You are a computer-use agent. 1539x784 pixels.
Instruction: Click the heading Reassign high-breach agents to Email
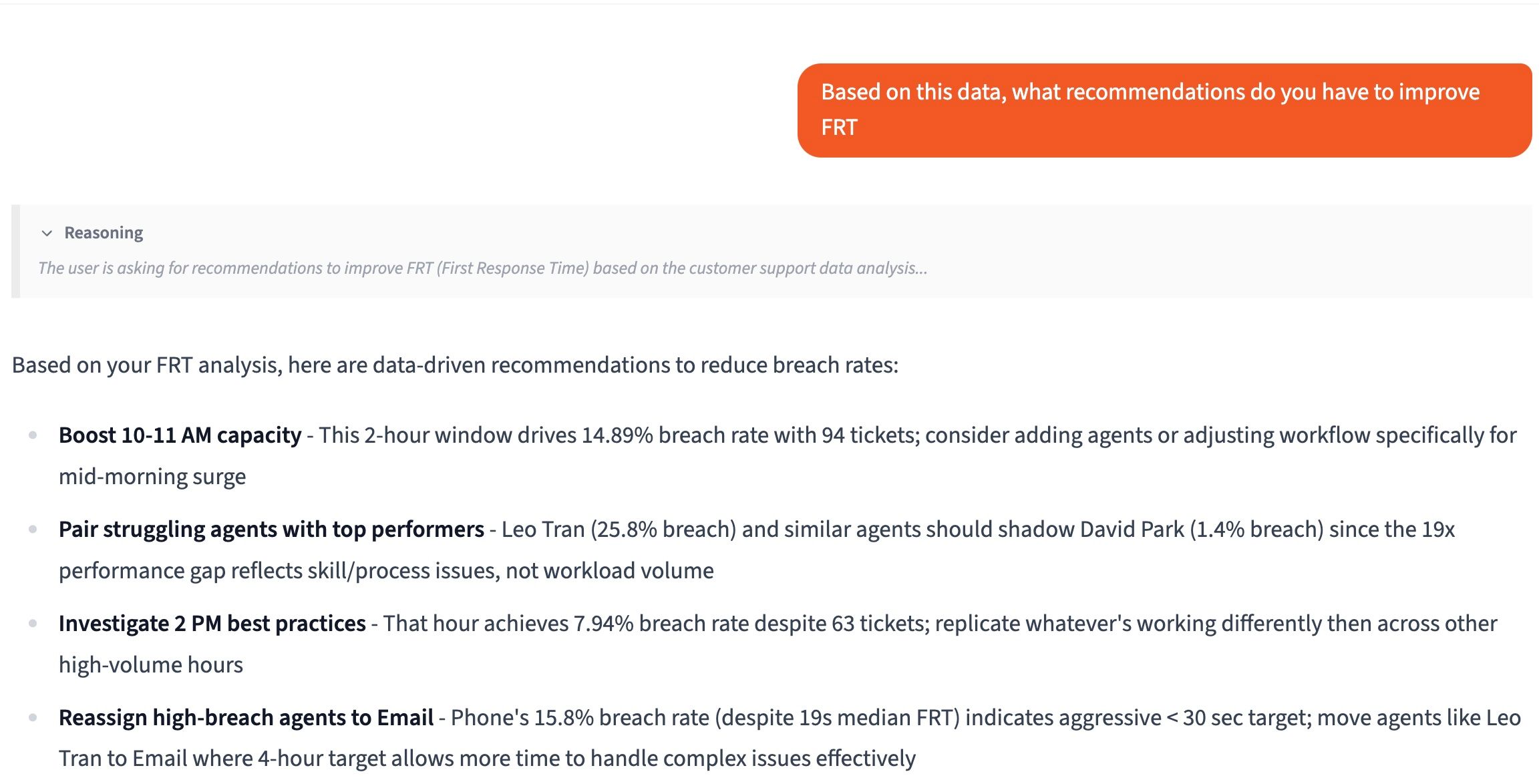point(245,718)
